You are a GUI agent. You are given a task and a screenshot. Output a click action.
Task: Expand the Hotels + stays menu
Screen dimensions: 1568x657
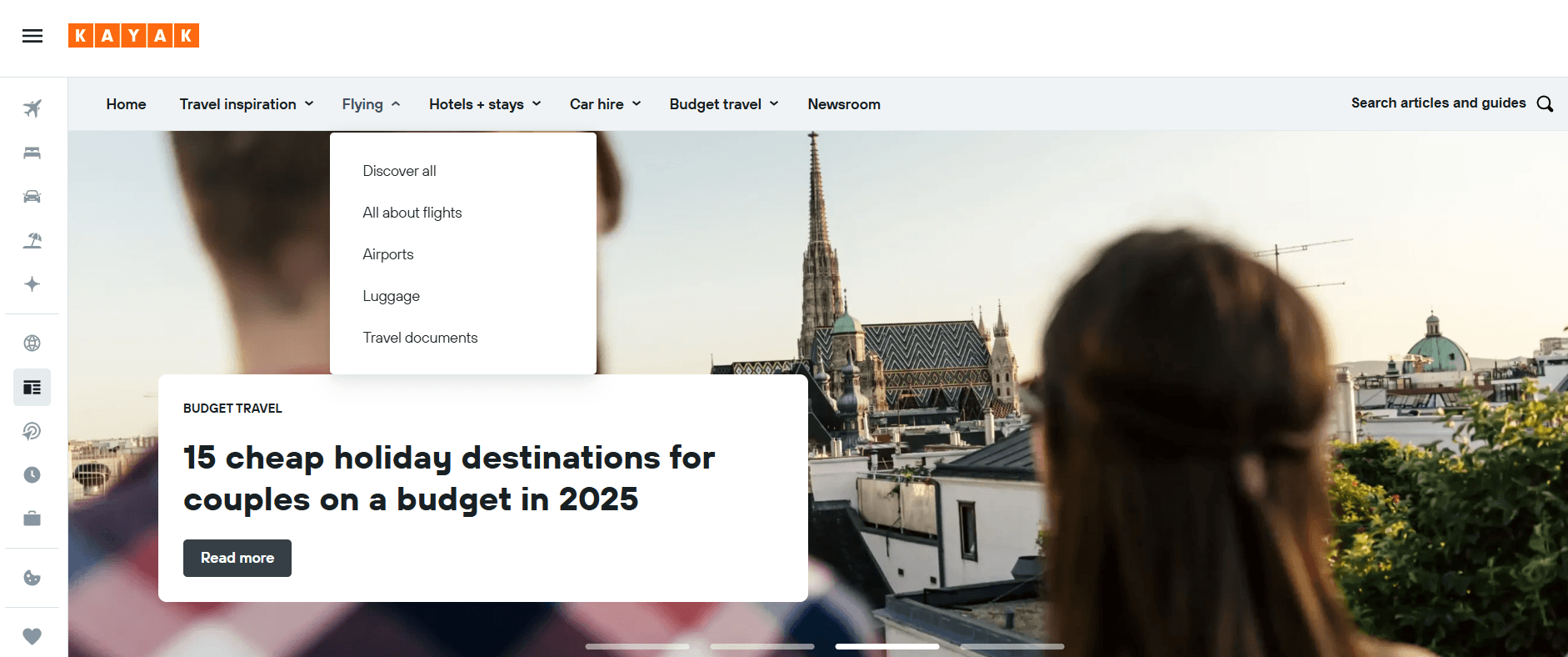[485, 104]
